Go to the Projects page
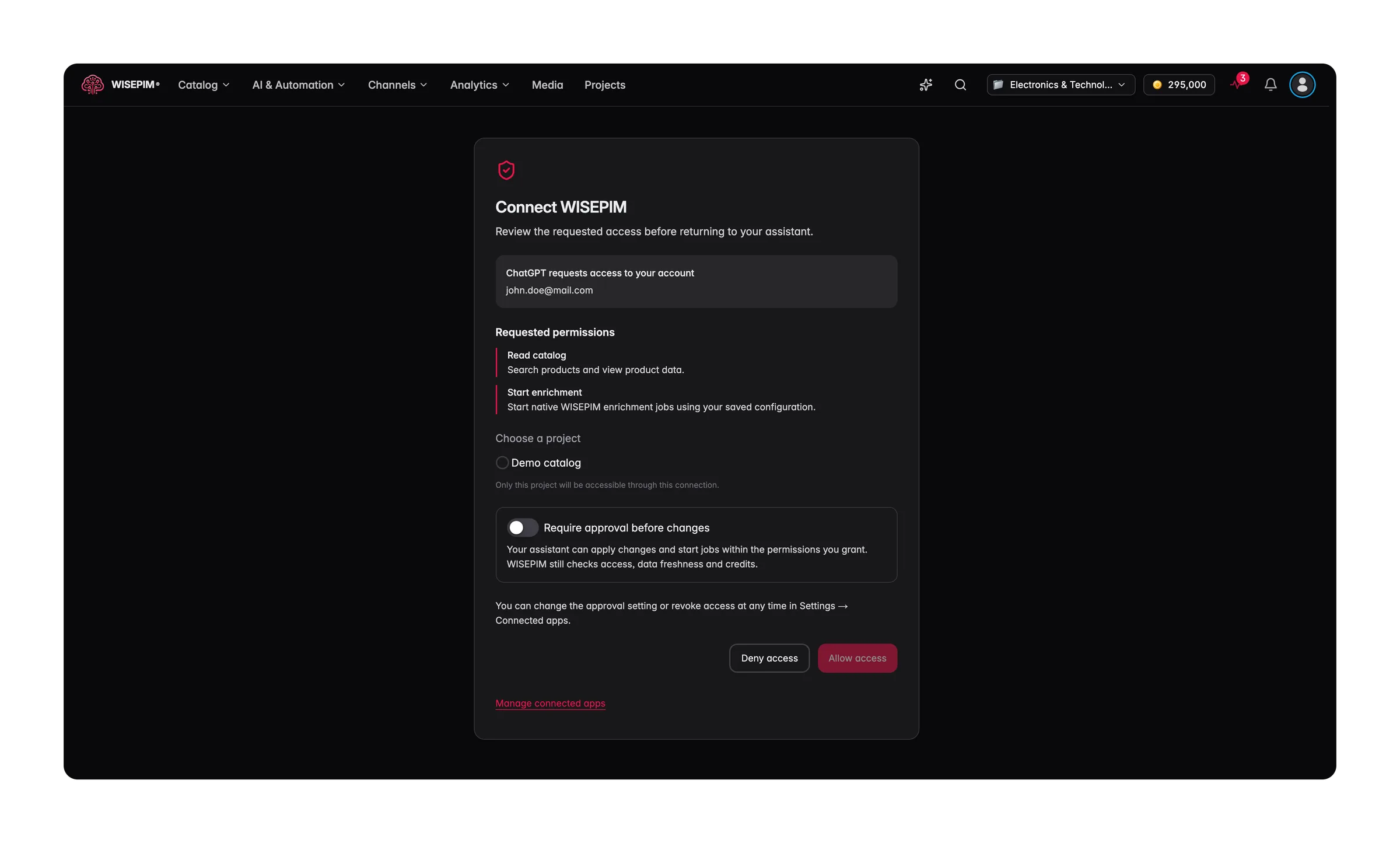Screen dimensions: 1400x843 point(604,85)
